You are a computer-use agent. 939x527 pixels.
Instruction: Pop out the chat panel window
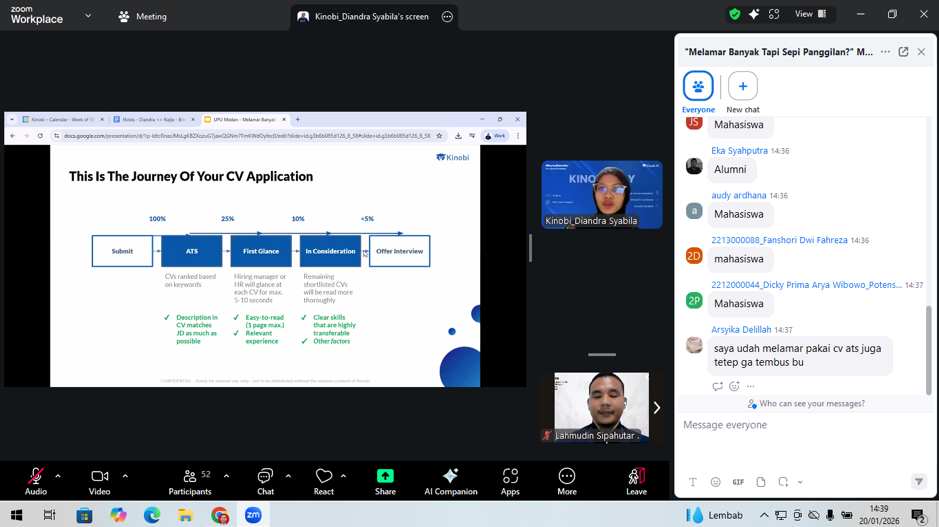(903, 52)
